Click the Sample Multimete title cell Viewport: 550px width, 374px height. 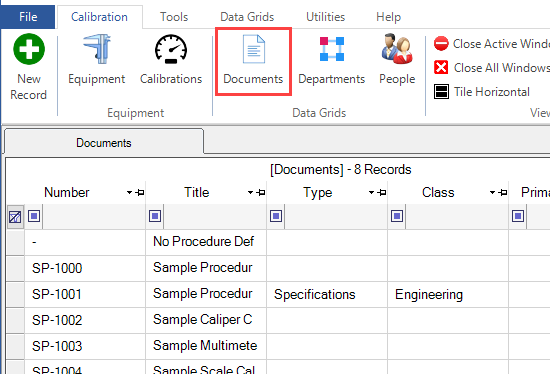[206, 346]
